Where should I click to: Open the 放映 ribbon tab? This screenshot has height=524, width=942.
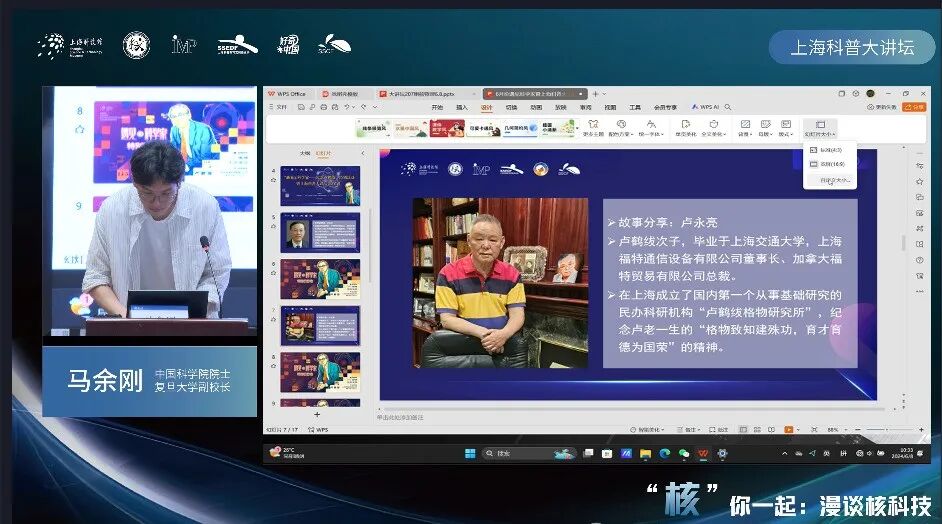pos(561,108)
